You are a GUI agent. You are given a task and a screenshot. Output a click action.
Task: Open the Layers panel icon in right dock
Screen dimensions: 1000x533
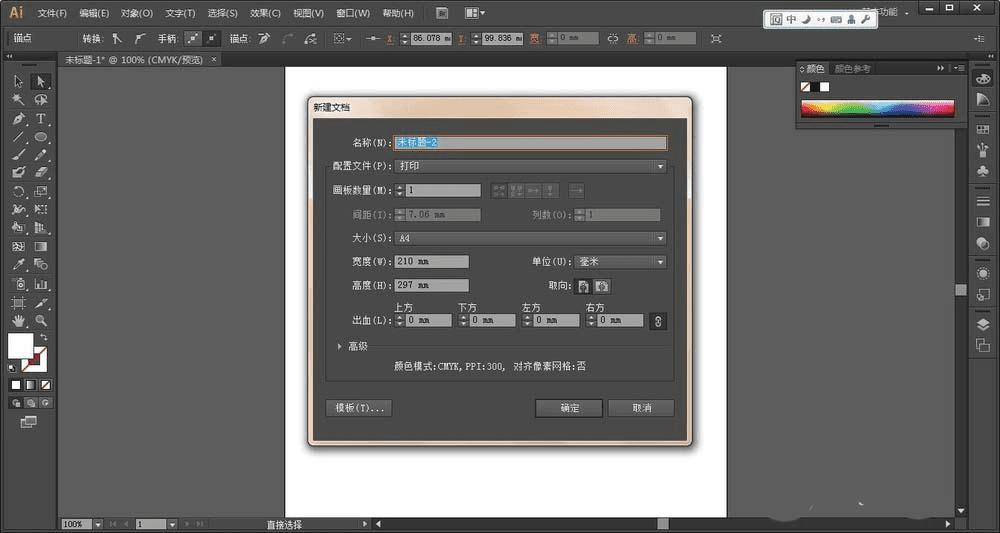[983, 324]
